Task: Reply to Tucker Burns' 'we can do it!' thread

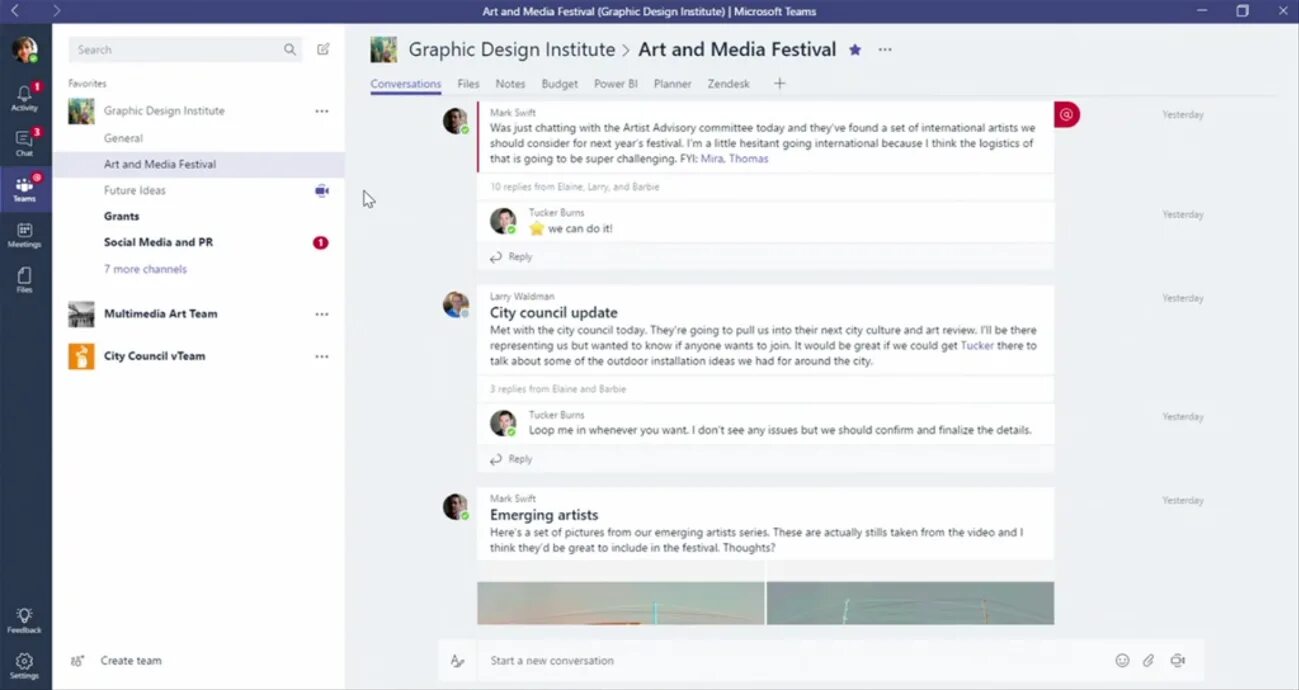Action: pos(511,257)
